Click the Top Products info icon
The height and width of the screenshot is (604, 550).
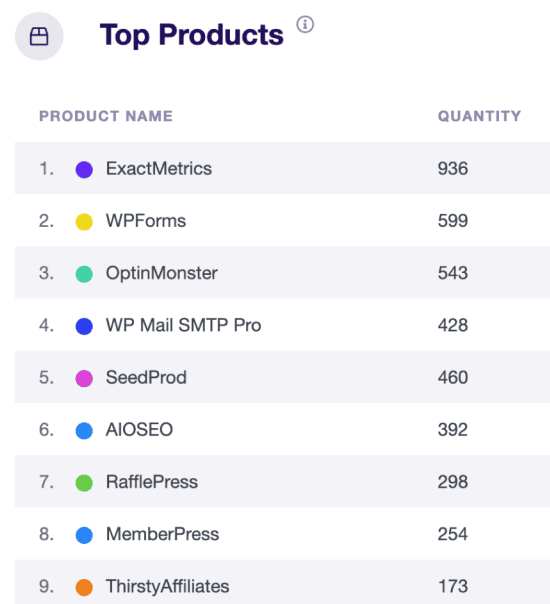pos(305,25)
